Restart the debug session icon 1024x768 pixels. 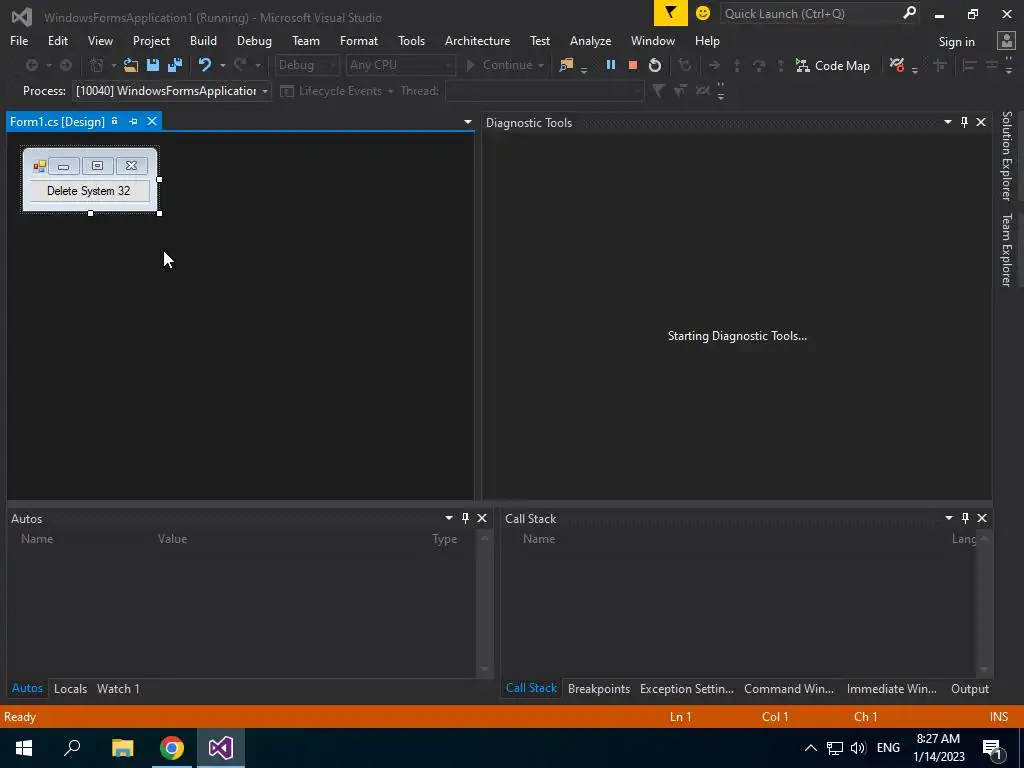pyautogui.click(x=654, y=65)
